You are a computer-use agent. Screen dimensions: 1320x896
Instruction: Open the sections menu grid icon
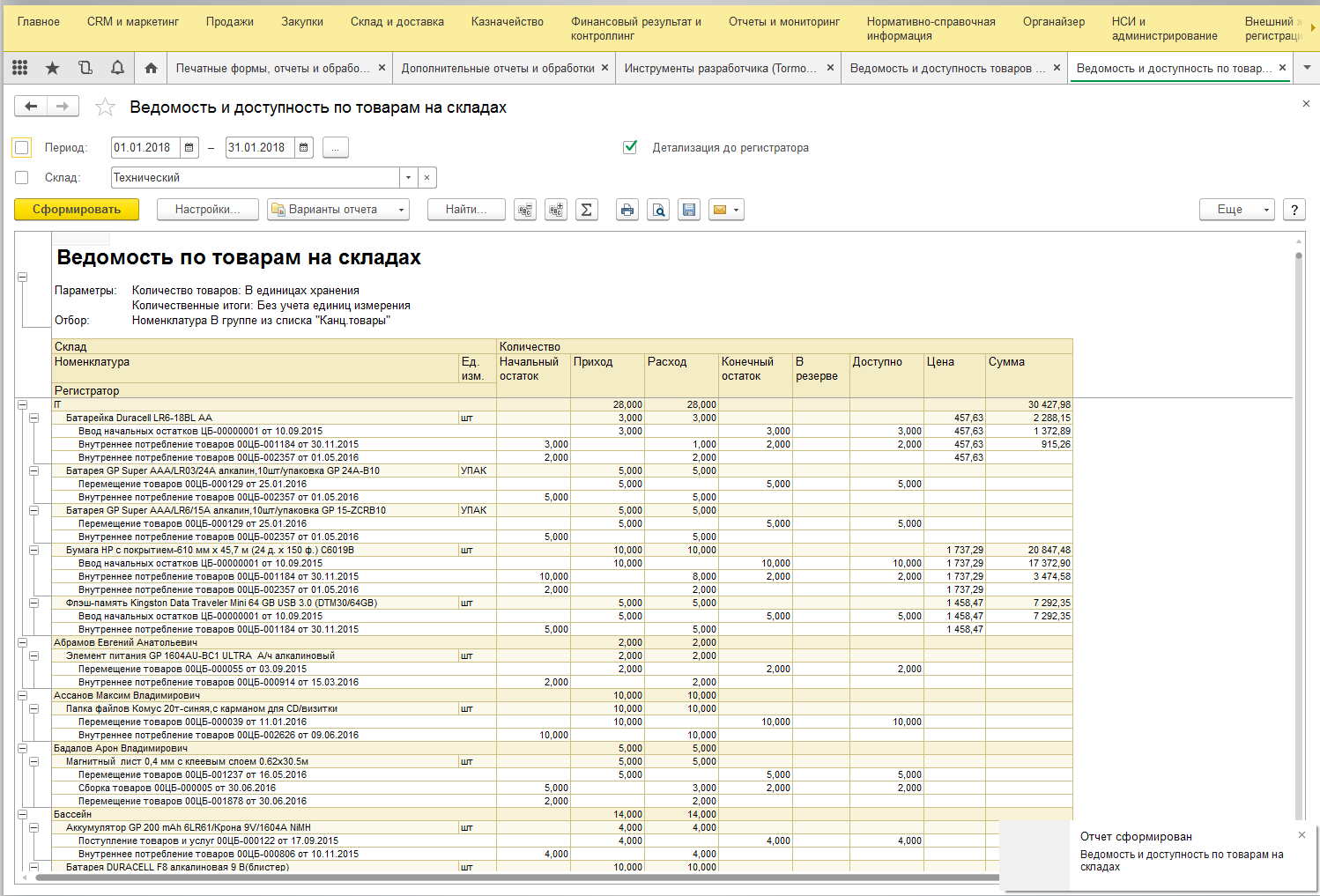pos(19,68)
